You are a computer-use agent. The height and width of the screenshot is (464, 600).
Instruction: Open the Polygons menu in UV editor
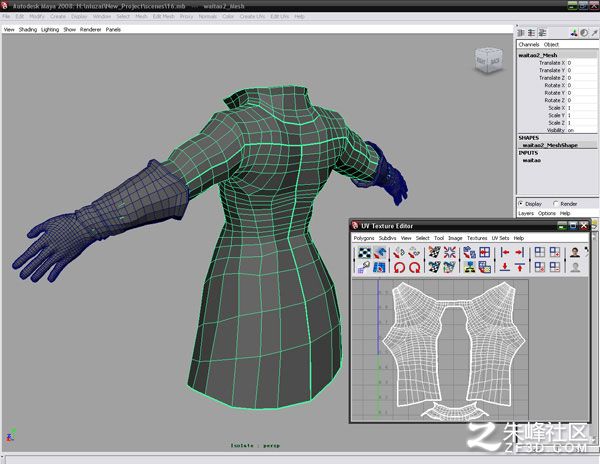tap(364, 238)
